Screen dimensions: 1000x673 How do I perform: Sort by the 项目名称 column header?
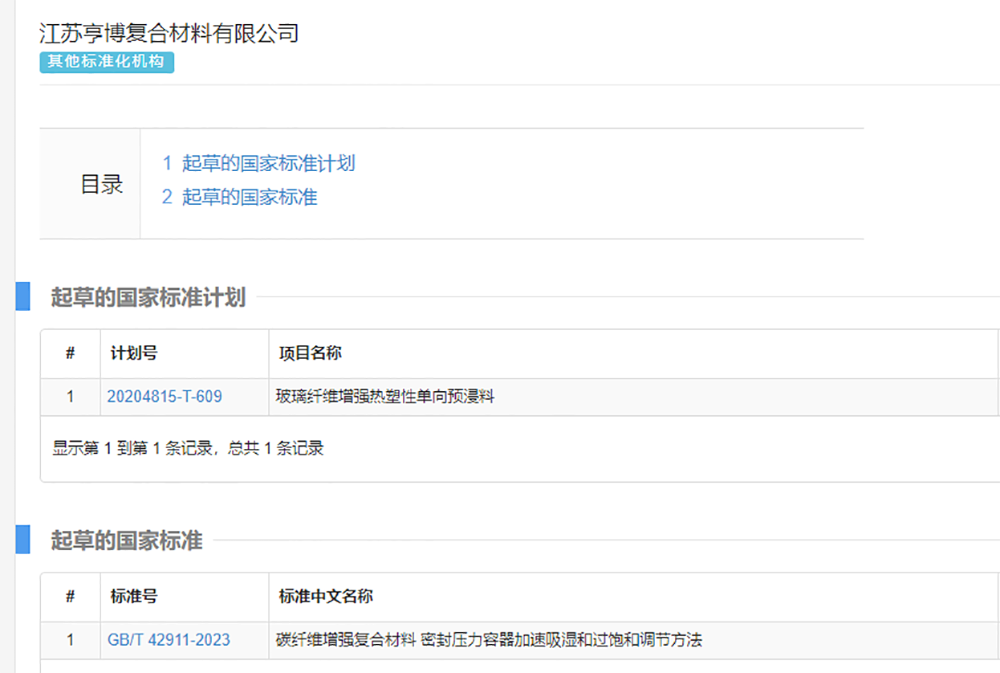tap(309, 353)
